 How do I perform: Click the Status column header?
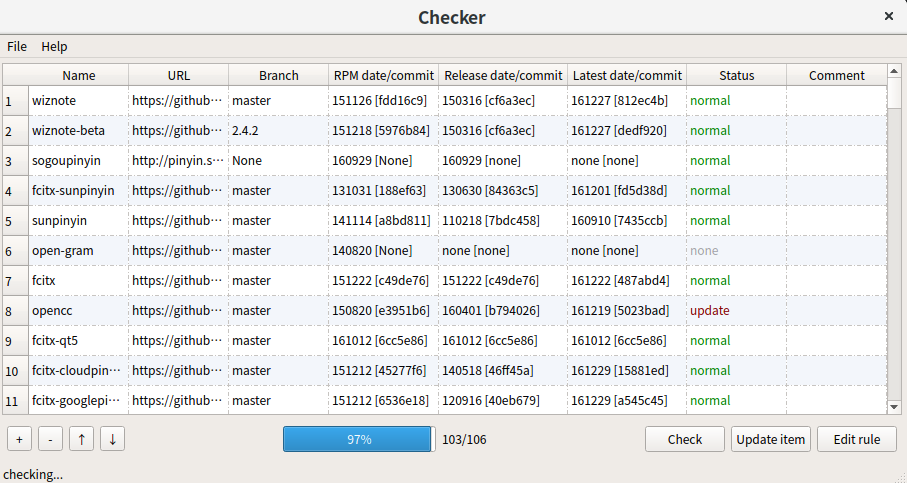736,75
